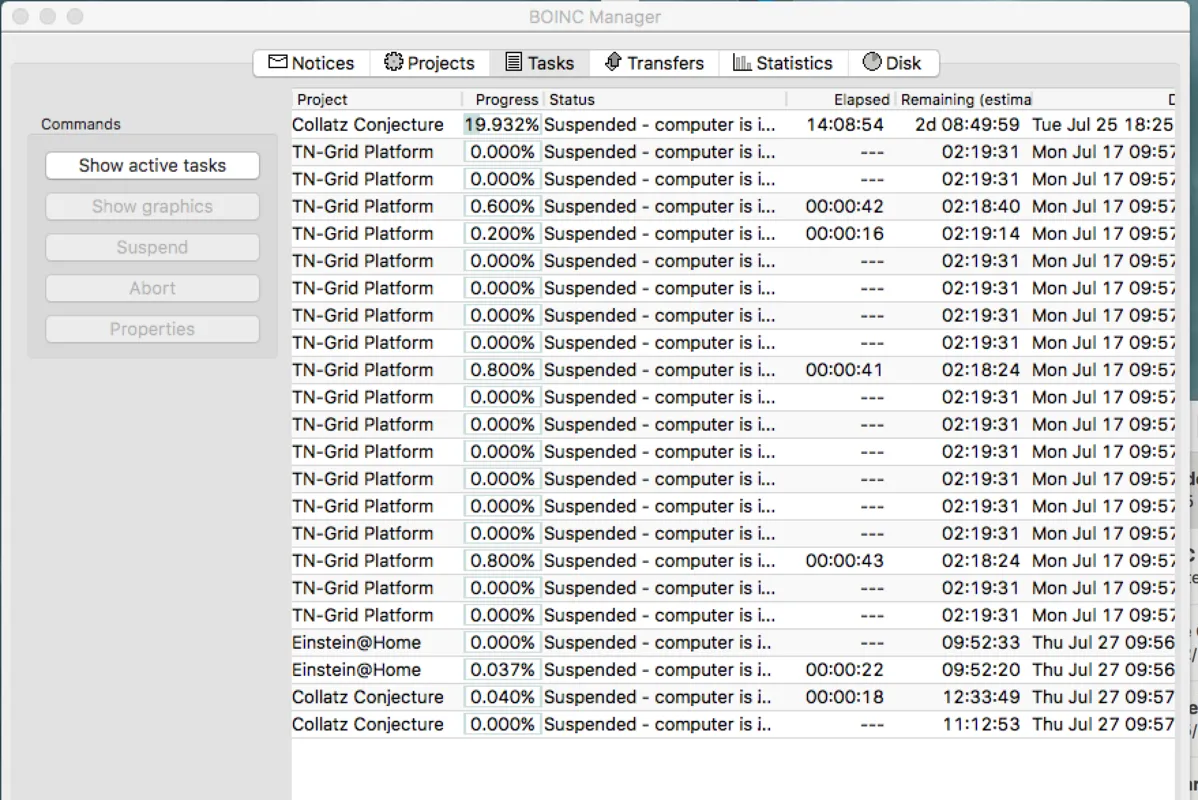Image resolution: width=1198 pixels, height=800 pixels.
Task: Select Collatz Conjecture task with 11:12:53 remaining
Action: click(x=733, y=724)
